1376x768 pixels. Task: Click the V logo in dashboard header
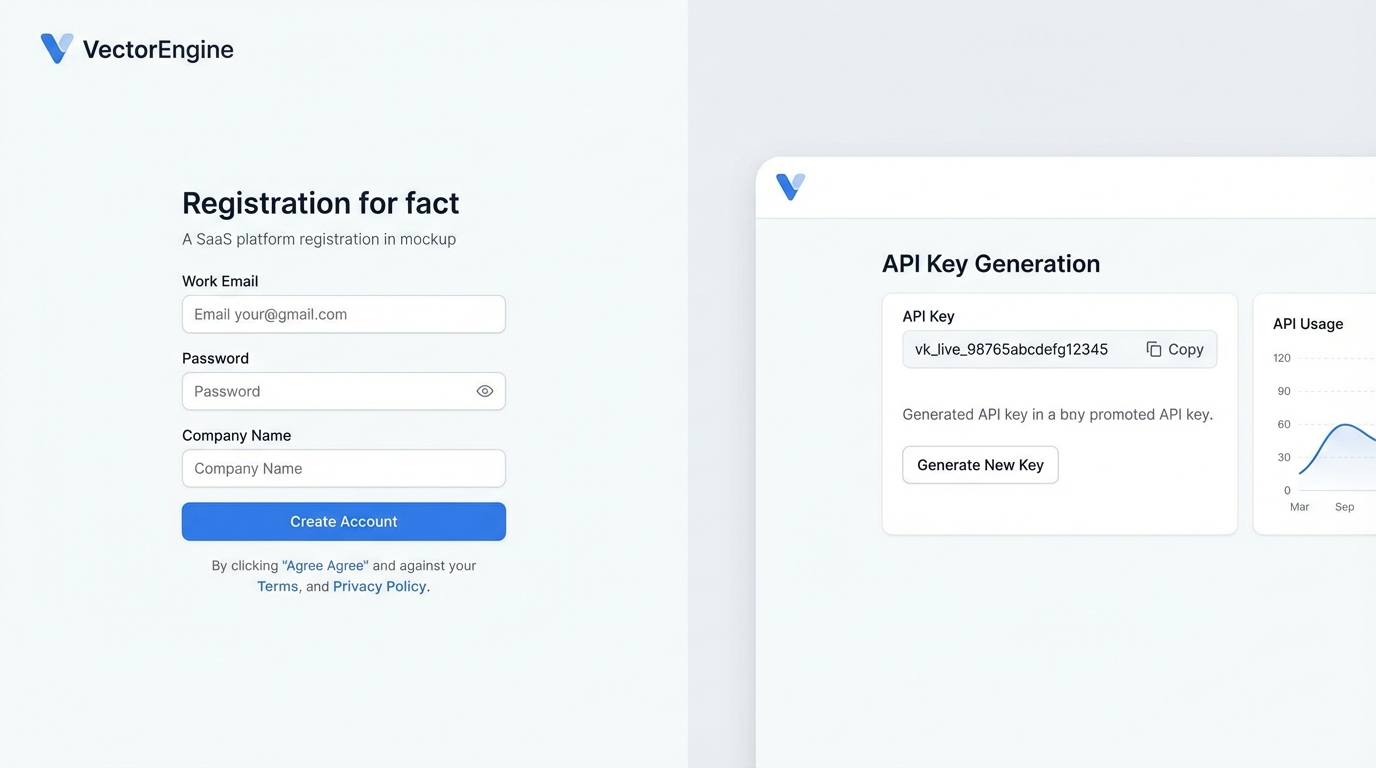point(790,186)
